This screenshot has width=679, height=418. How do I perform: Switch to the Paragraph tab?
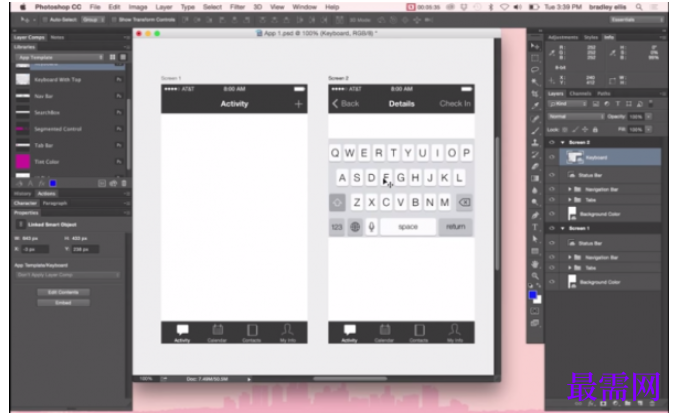click(55, 203)
